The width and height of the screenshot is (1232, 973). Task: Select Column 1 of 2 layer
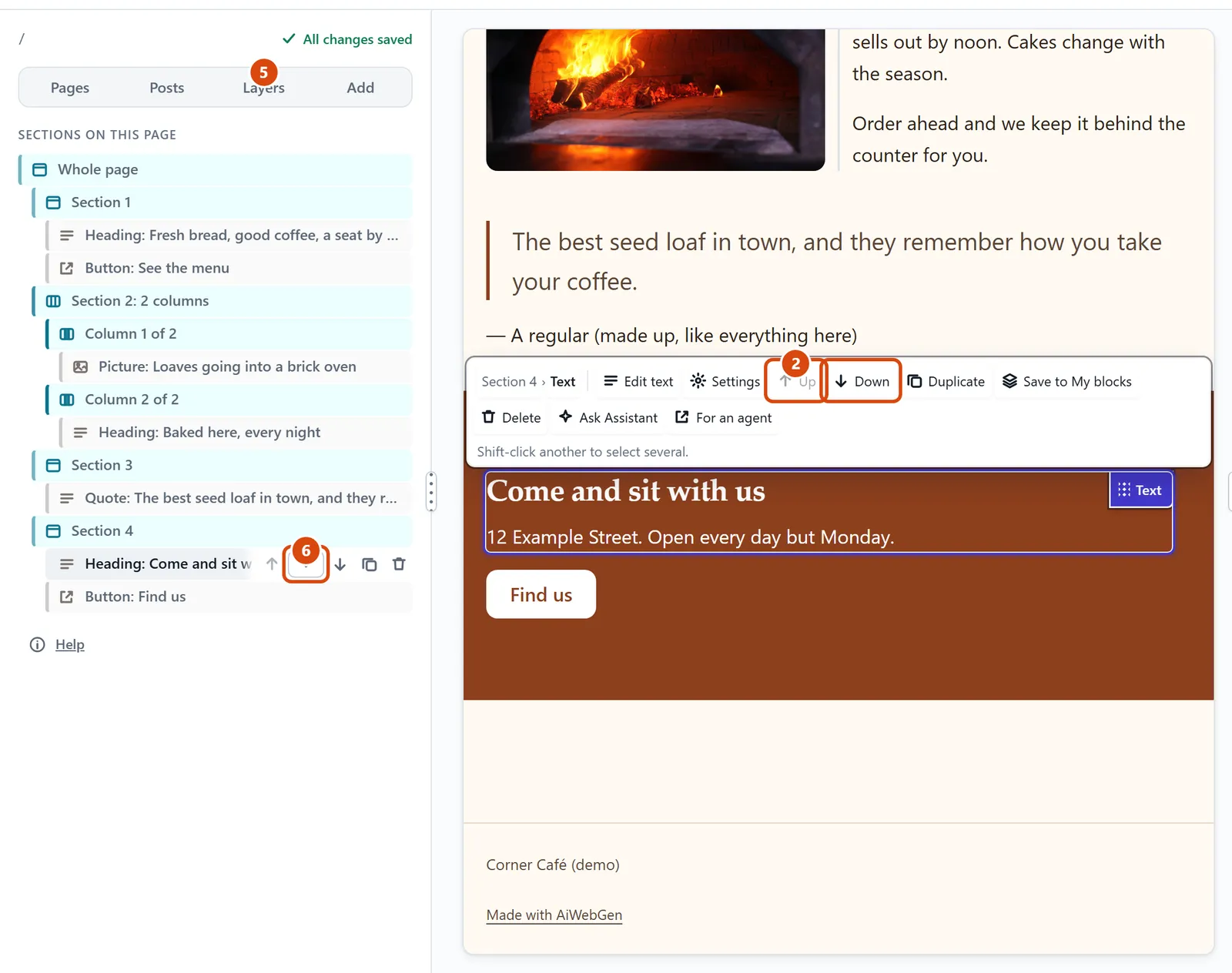[x=229, y=334]
